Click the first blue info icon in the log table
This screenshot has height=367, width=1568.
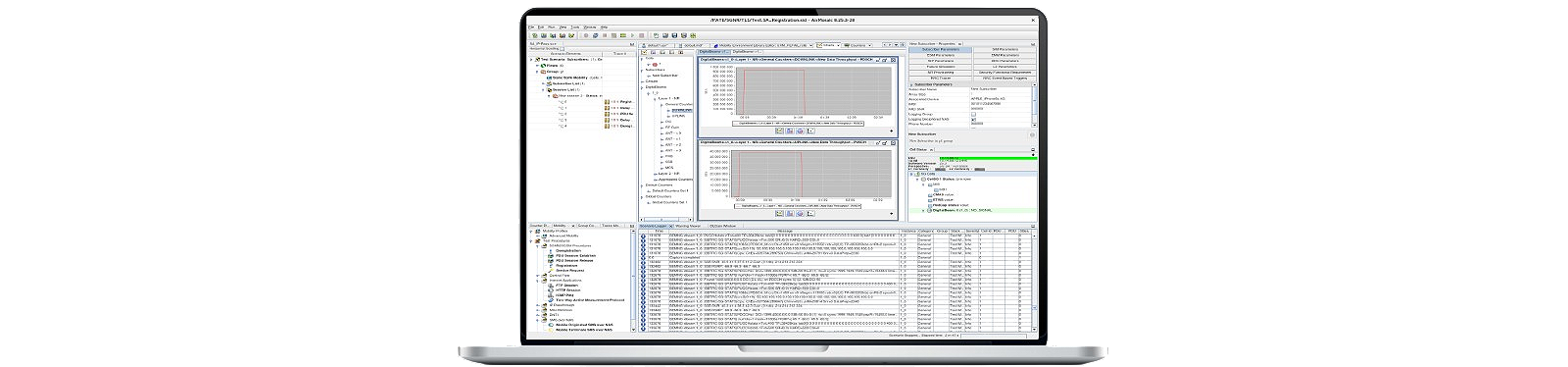coord(643,236)
